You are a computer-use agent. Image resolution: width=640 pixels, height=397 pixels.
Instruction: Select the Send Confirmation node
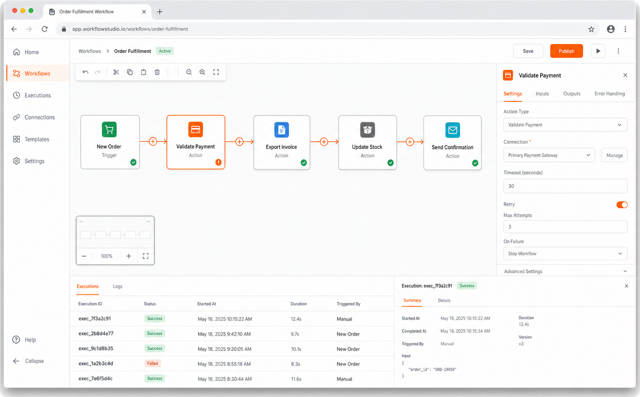pyautogui.click(x=452, y=142)
